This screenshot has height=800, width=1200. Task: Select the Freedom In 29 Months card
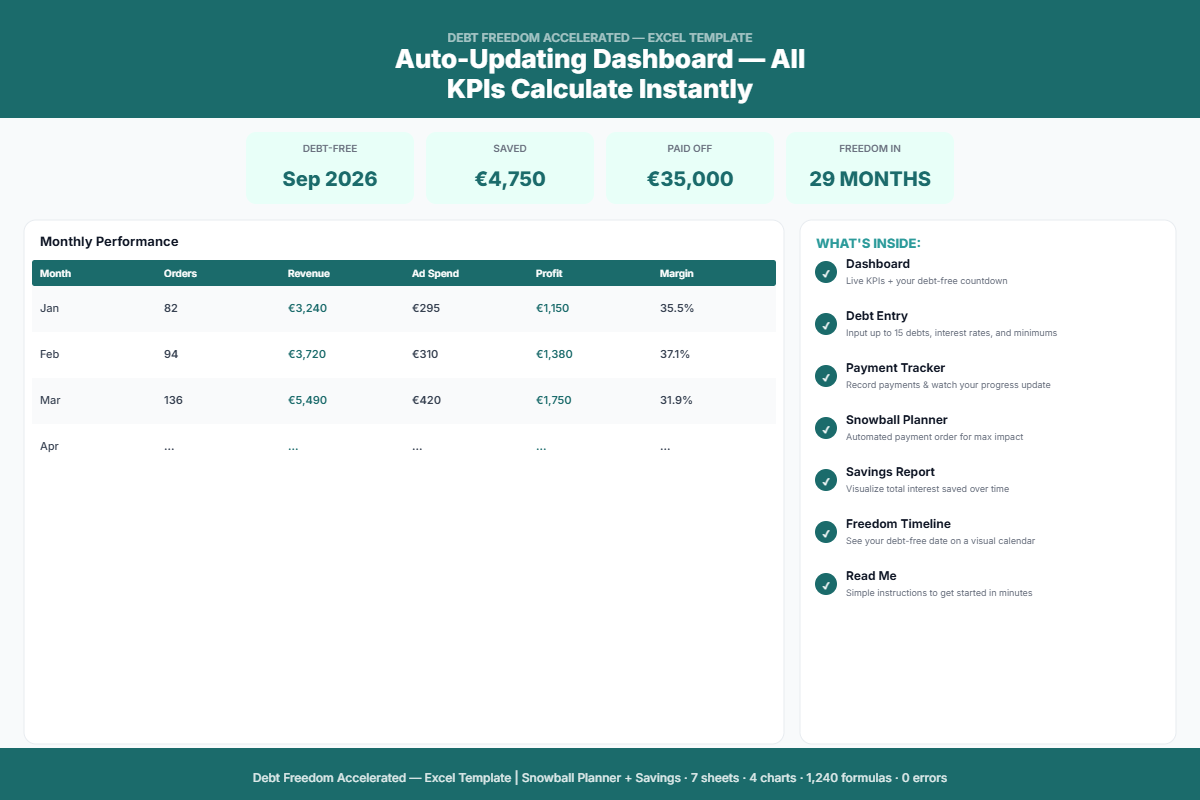[870, 168]
